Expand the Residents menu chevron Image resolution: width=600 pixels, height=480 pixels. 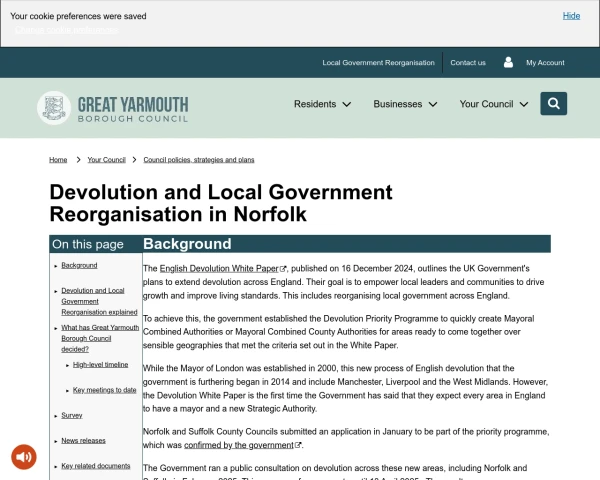coord(347,104)
